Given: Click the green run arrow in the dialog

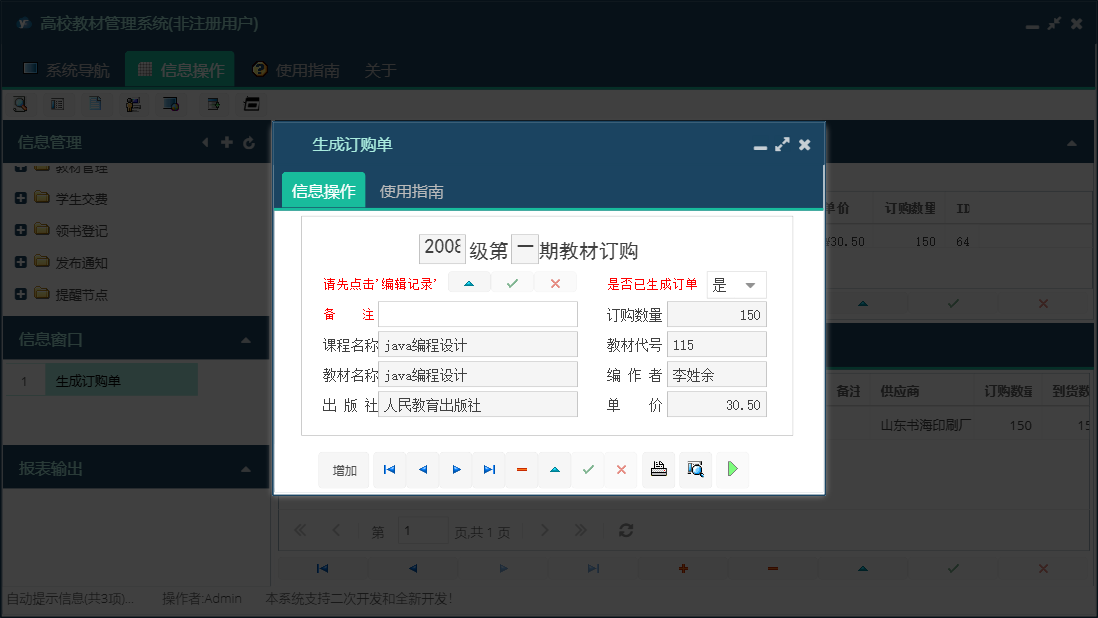Looking at the screenshot, I should click(732, 469).
